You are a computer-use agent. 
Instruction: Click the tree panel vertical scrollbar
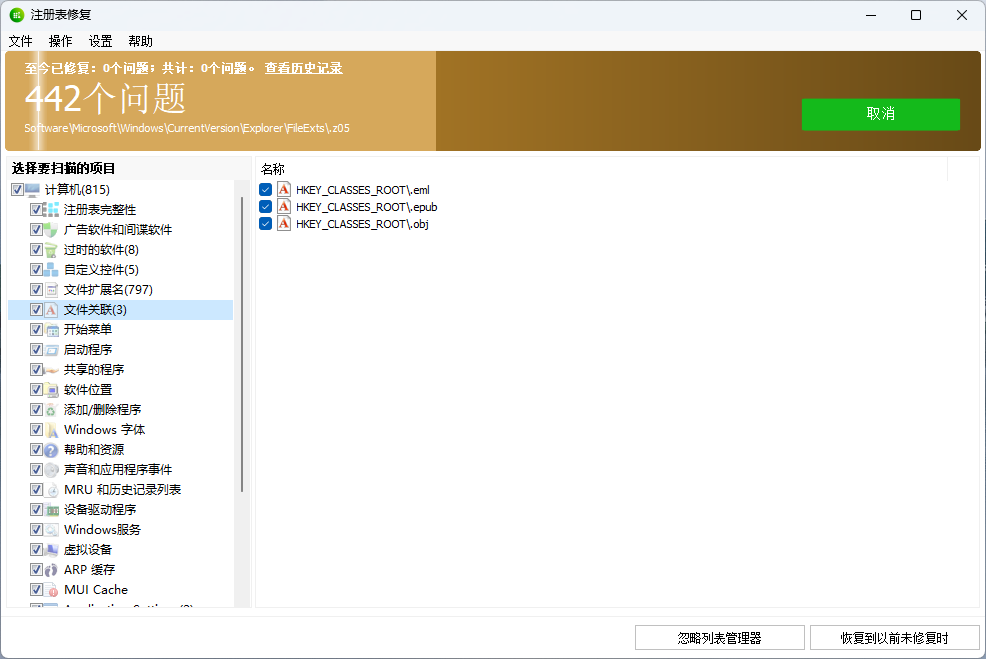[x=242, y=345]
